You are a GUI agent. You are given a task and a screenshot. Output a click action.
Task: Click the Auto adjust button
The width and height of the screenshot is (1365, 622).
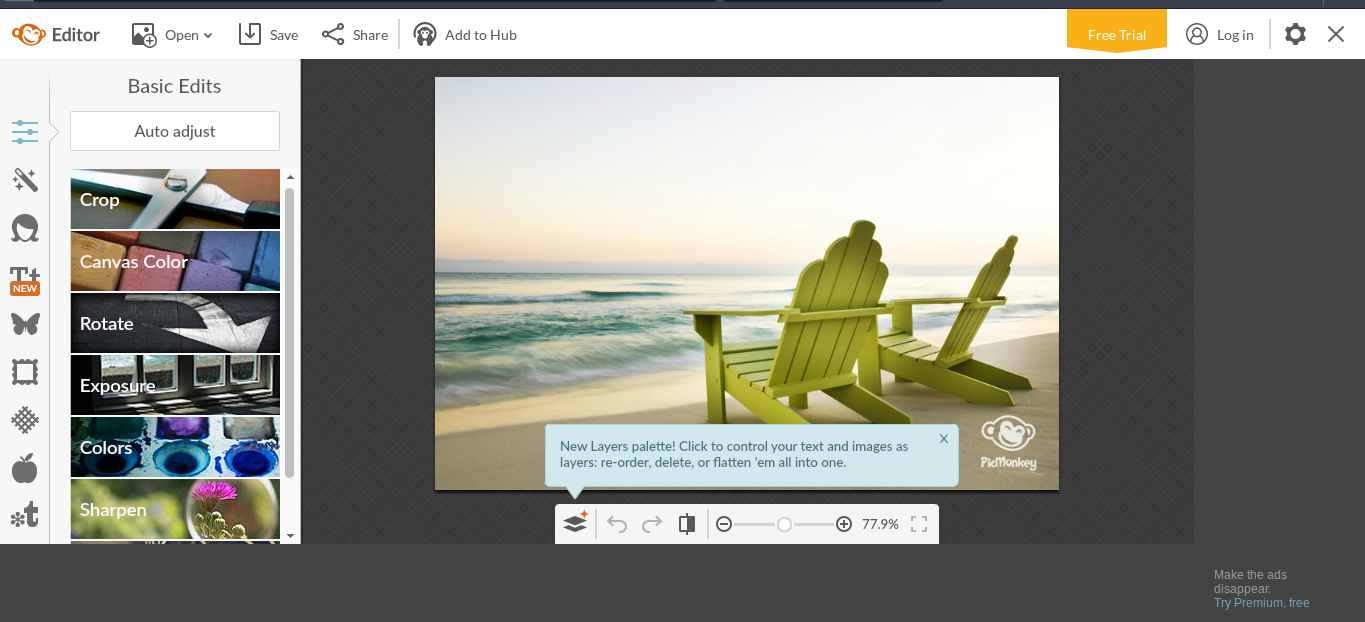click(x=174, y=131)
